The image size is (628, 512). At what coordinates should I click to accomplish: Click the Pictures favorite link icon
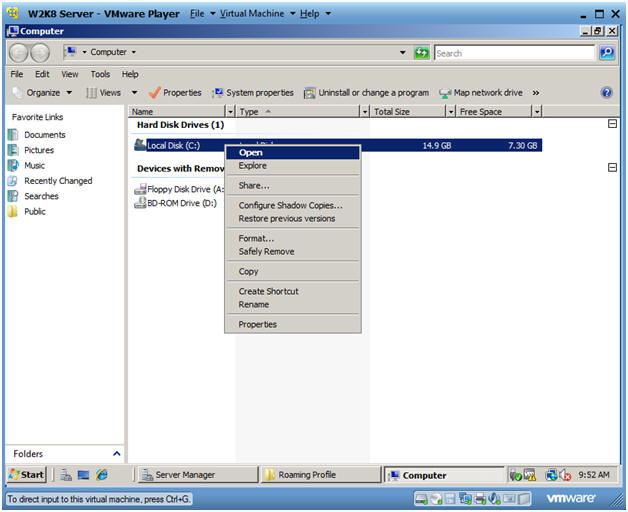pos(13,150)
